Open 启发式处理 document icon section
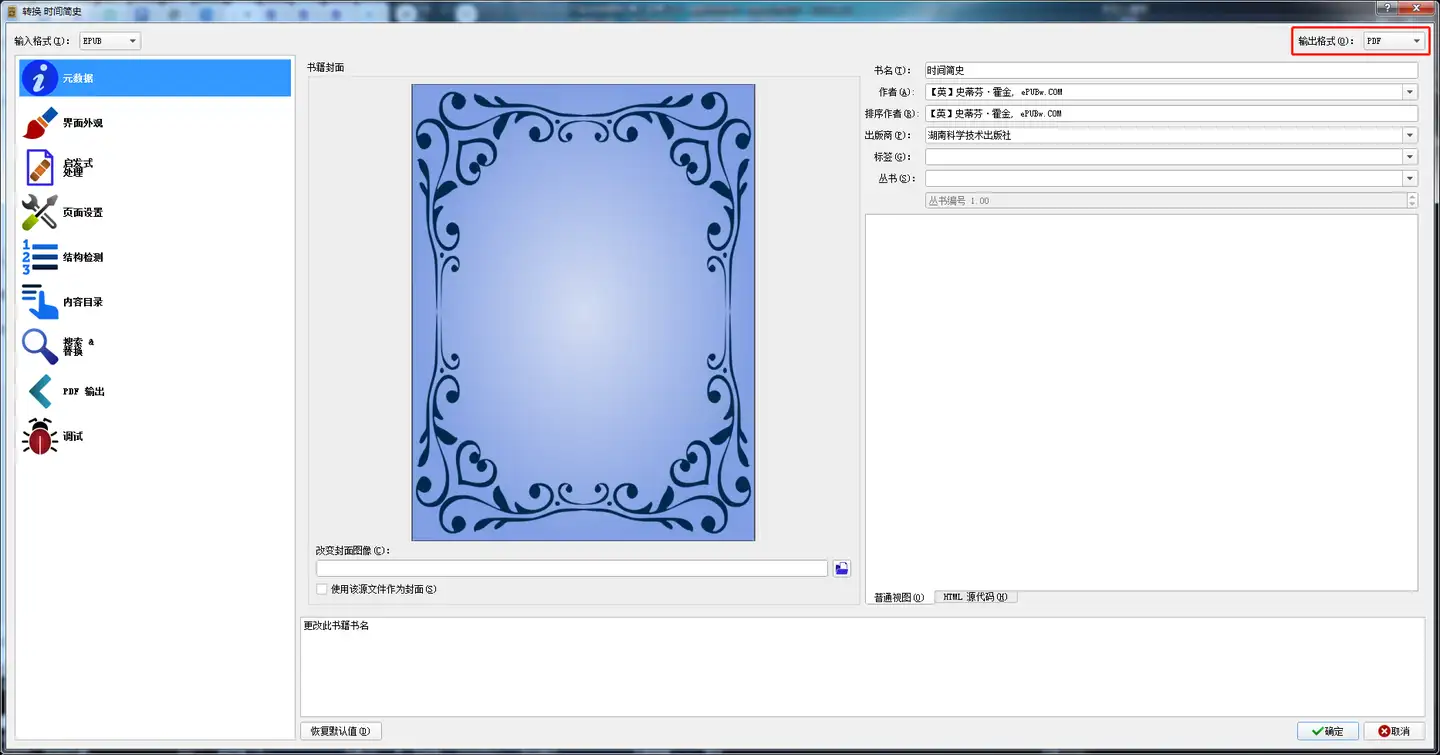The image size is (1440, 755). tap(40, 167)
